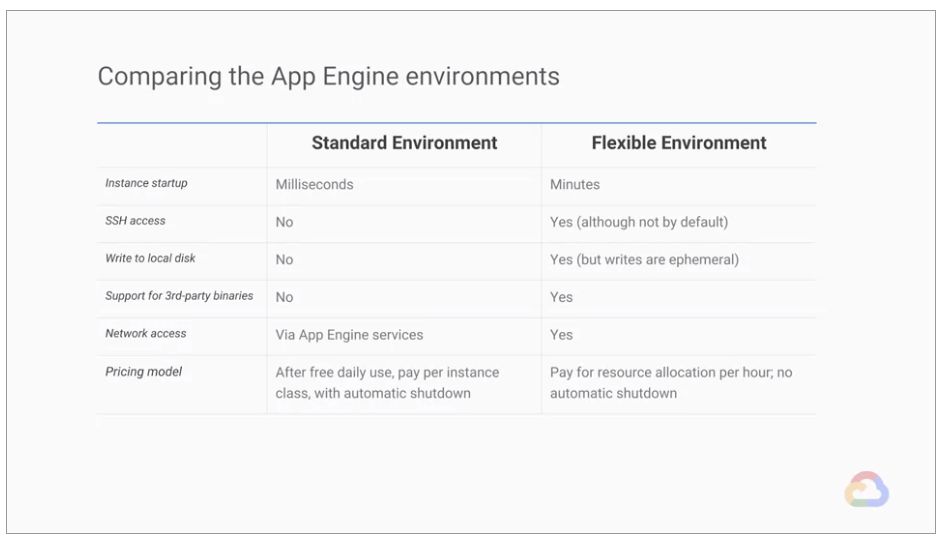Select the Standard Environment column header
Viewport: 942px width, 541px height.
coord(404,143)
